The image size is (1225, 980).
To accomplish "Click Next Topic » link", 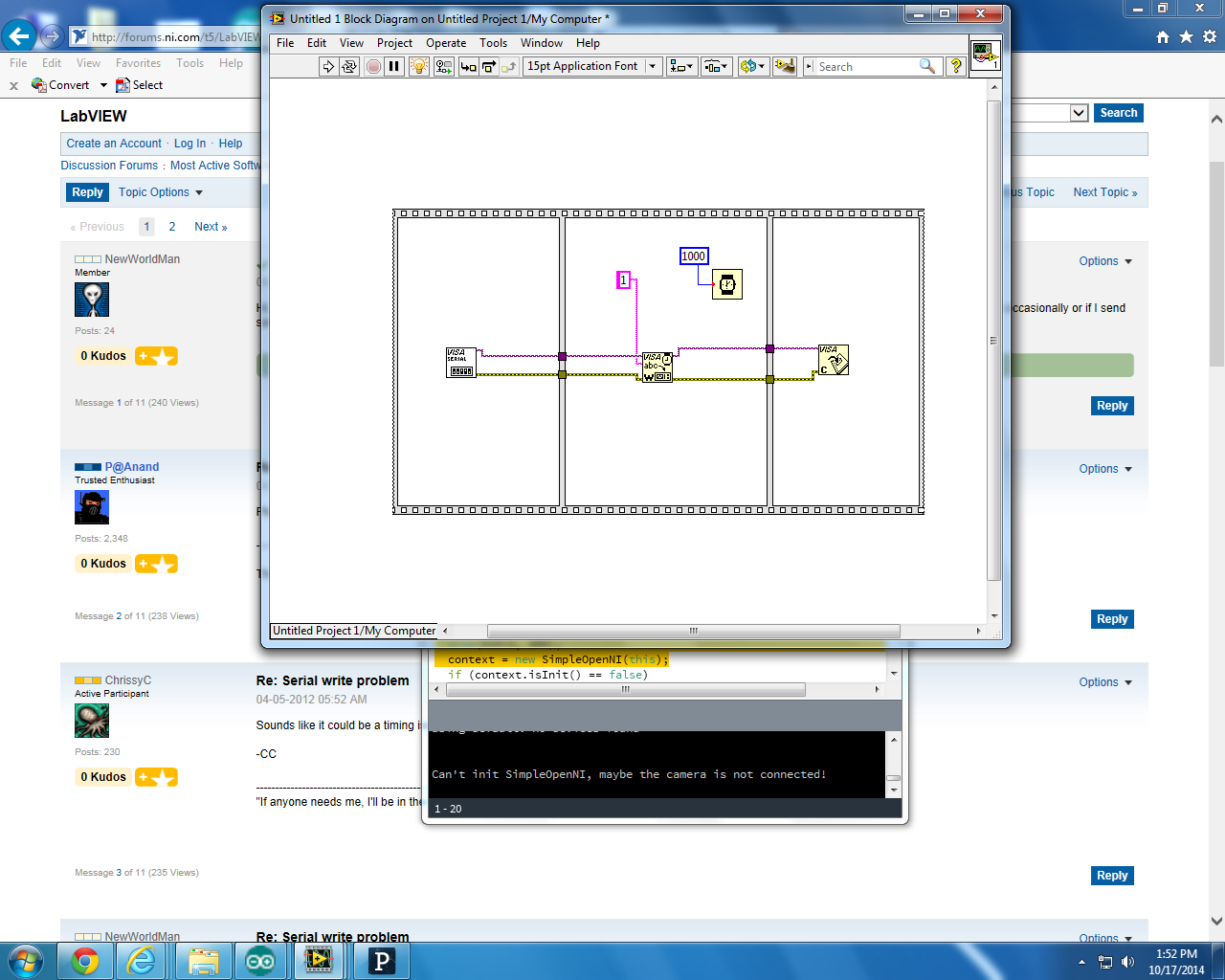I will click(x=1105, y=192).
